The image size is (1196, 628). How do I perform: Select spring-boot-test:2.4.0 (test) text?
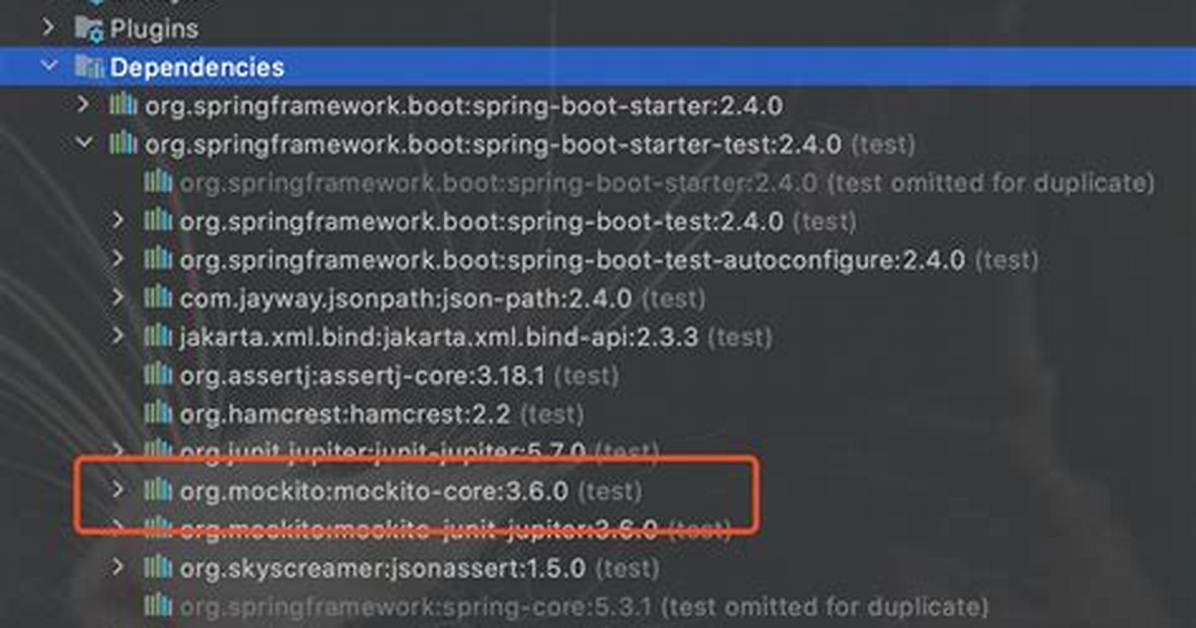(x=518, y=222)
